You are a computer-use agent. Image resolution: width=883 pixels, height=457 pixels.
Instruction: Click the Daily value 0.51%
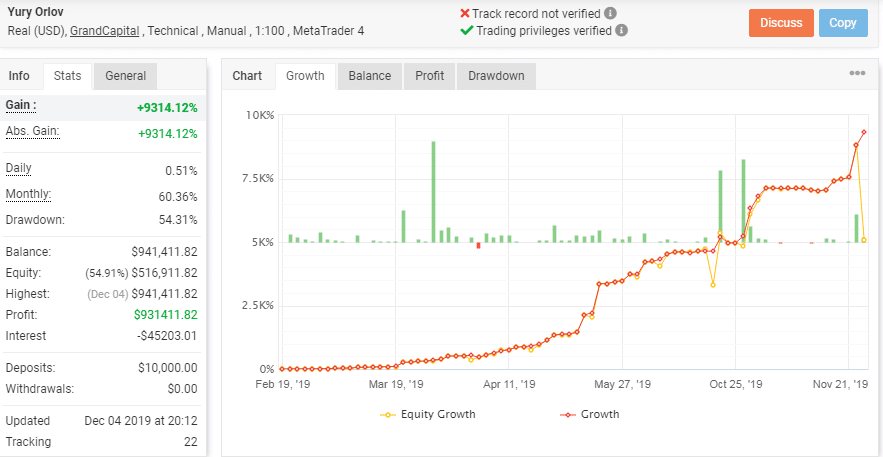(x=182, y=171)
